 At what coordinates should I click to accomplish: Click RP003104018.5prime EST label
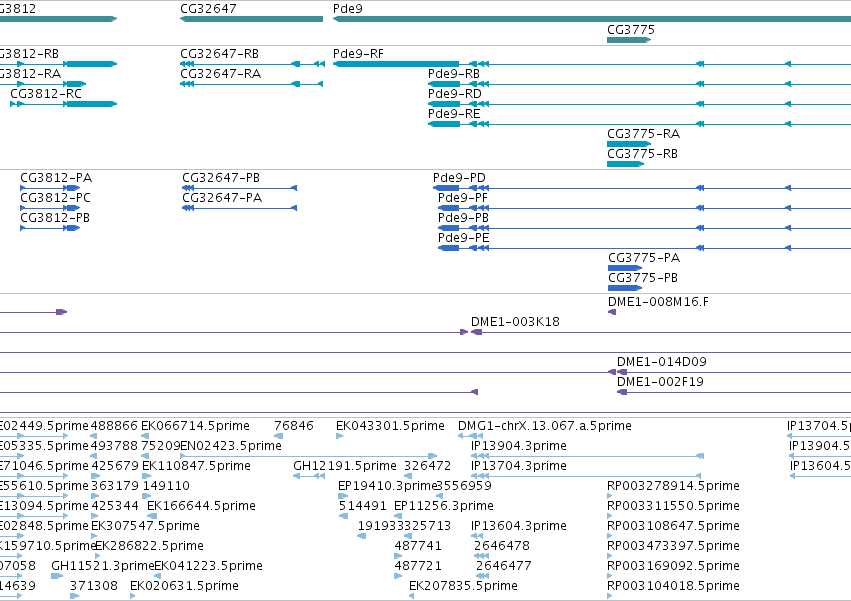(673, 586)
